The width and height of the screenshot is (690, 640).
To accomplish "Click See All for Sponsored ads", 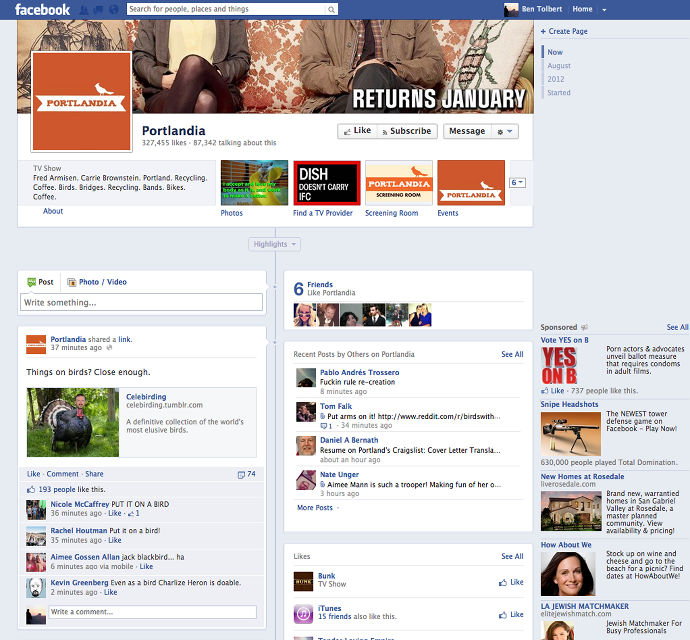I will click(677, 327).
